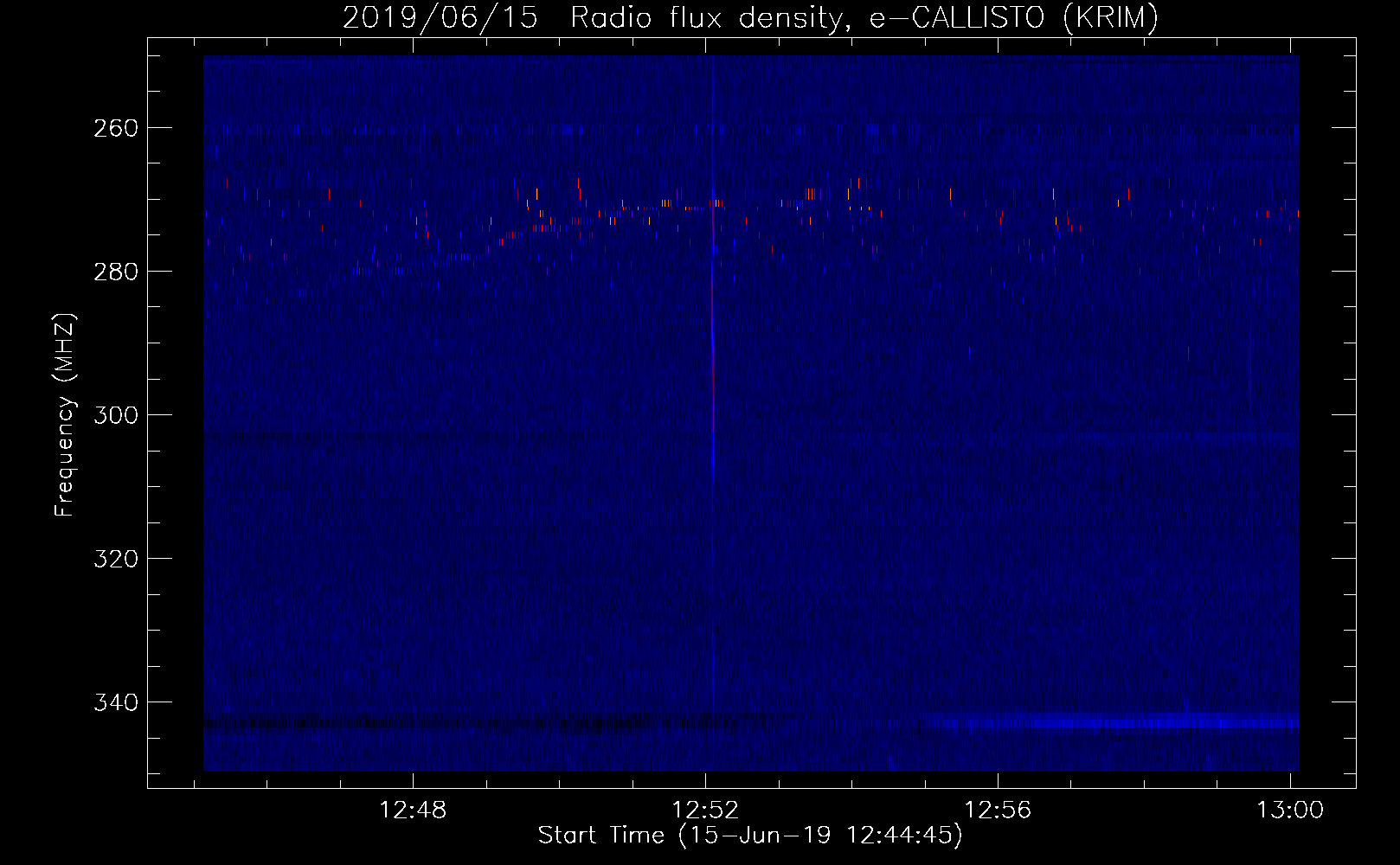Click the 340 frequency tick label

coord(115,702)
